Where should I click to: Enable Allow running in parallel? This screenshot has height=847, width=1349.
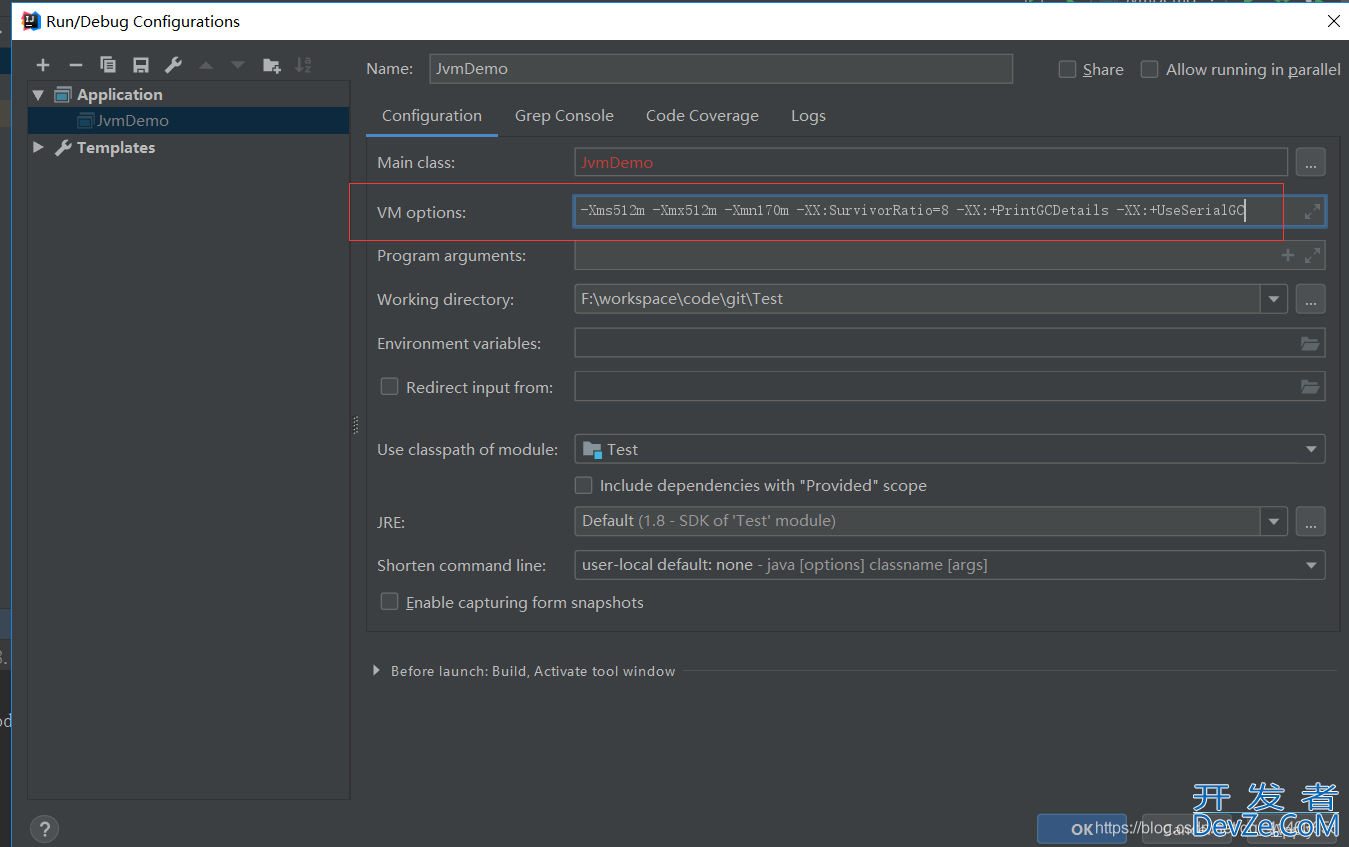tap(1149, 69)
